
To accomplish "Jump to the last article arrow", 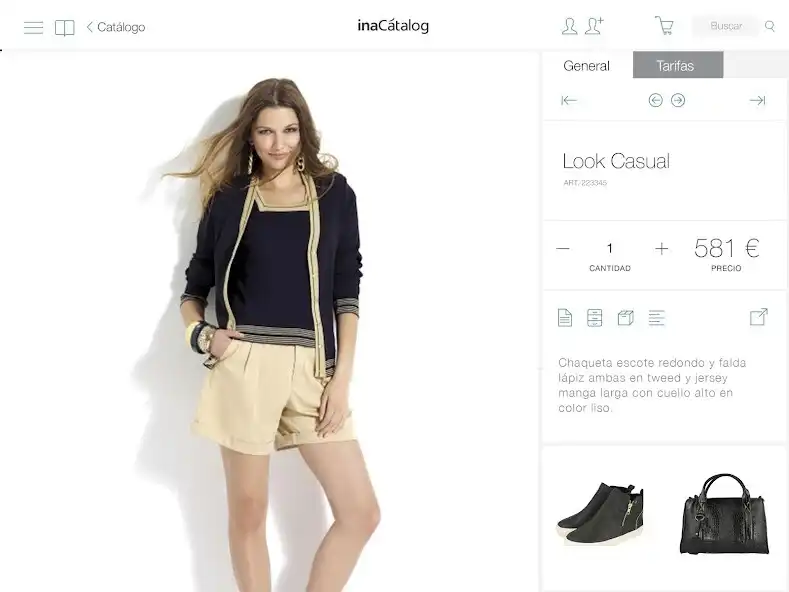I will [757, 101].
